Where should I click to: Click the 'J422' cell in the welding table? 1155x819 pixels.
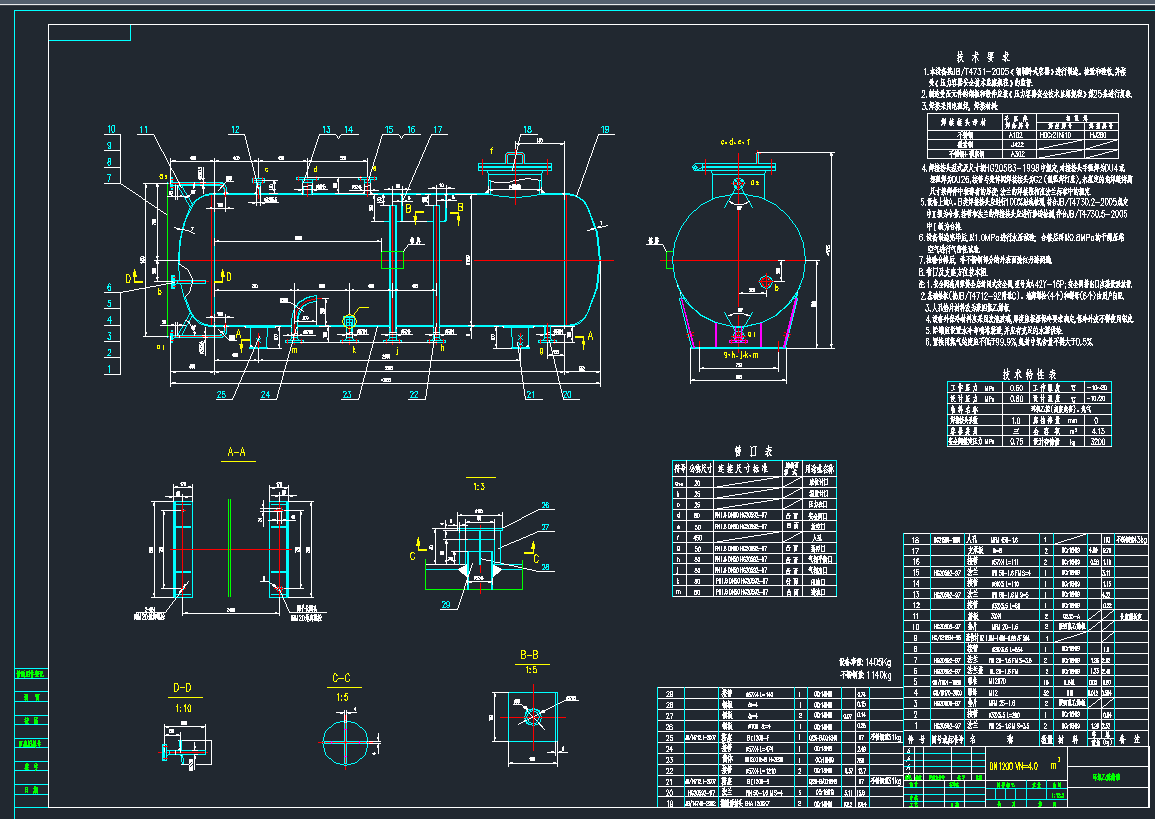tap(1017, 145)
